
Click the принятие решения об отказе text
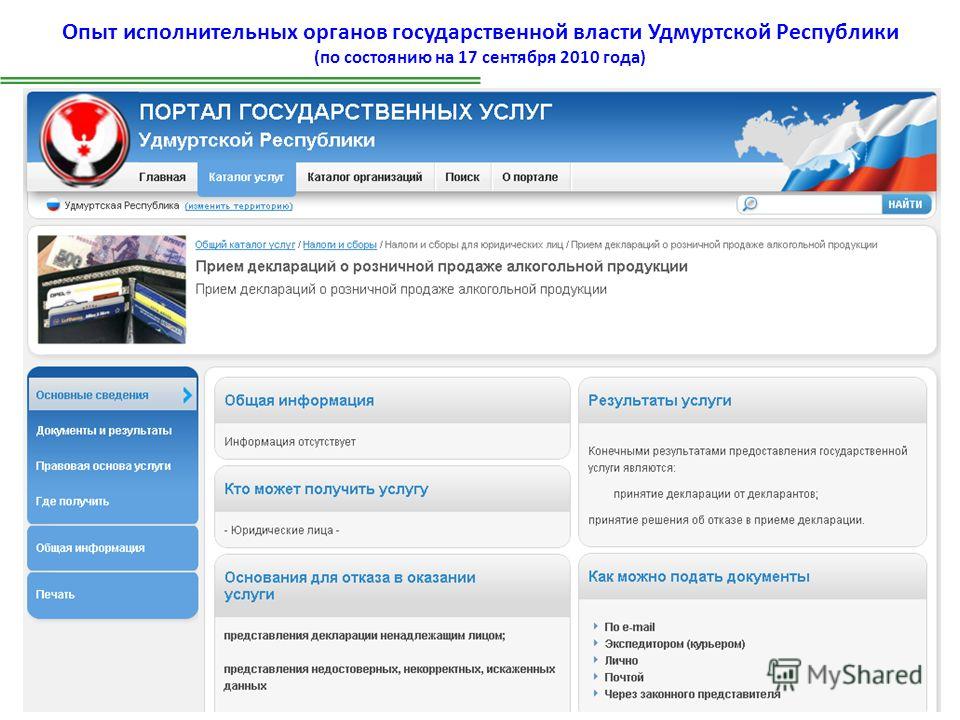pyautogui.click(x=726, y=520)
